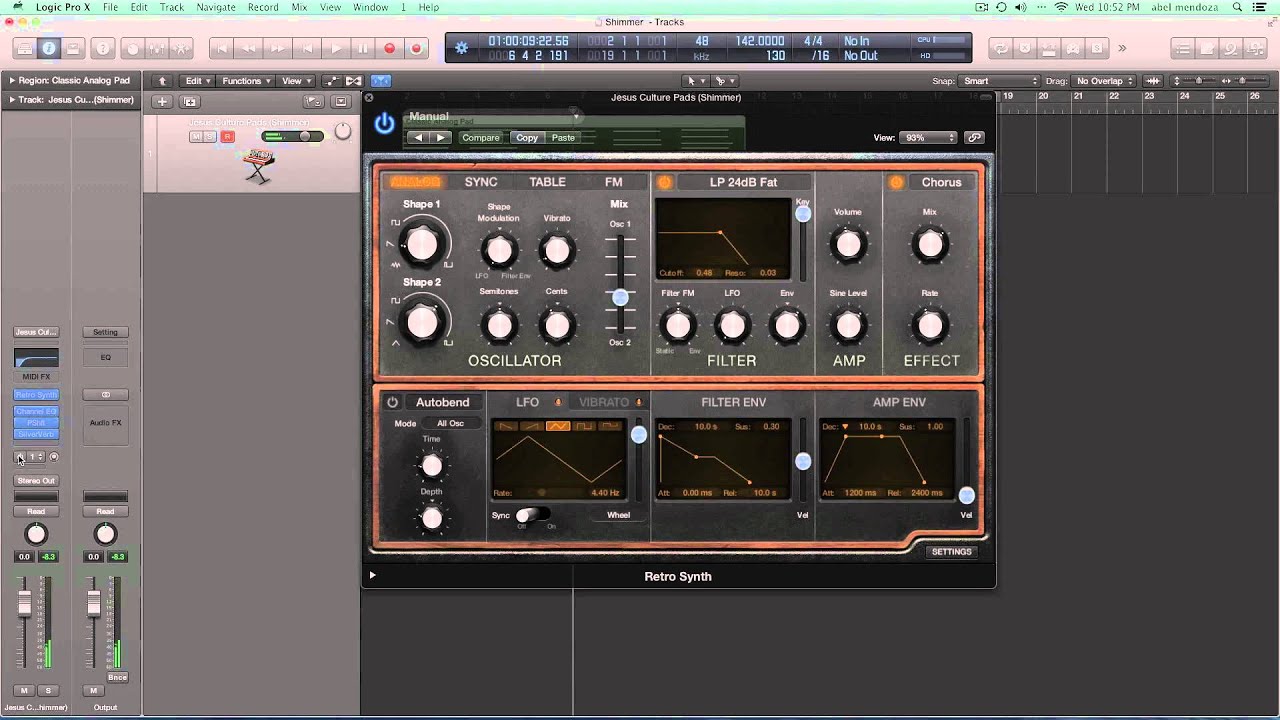Screen dimensions: 1280x720
Task: Open the View dropdown in tracks area
Action: (x=295, y=81)
